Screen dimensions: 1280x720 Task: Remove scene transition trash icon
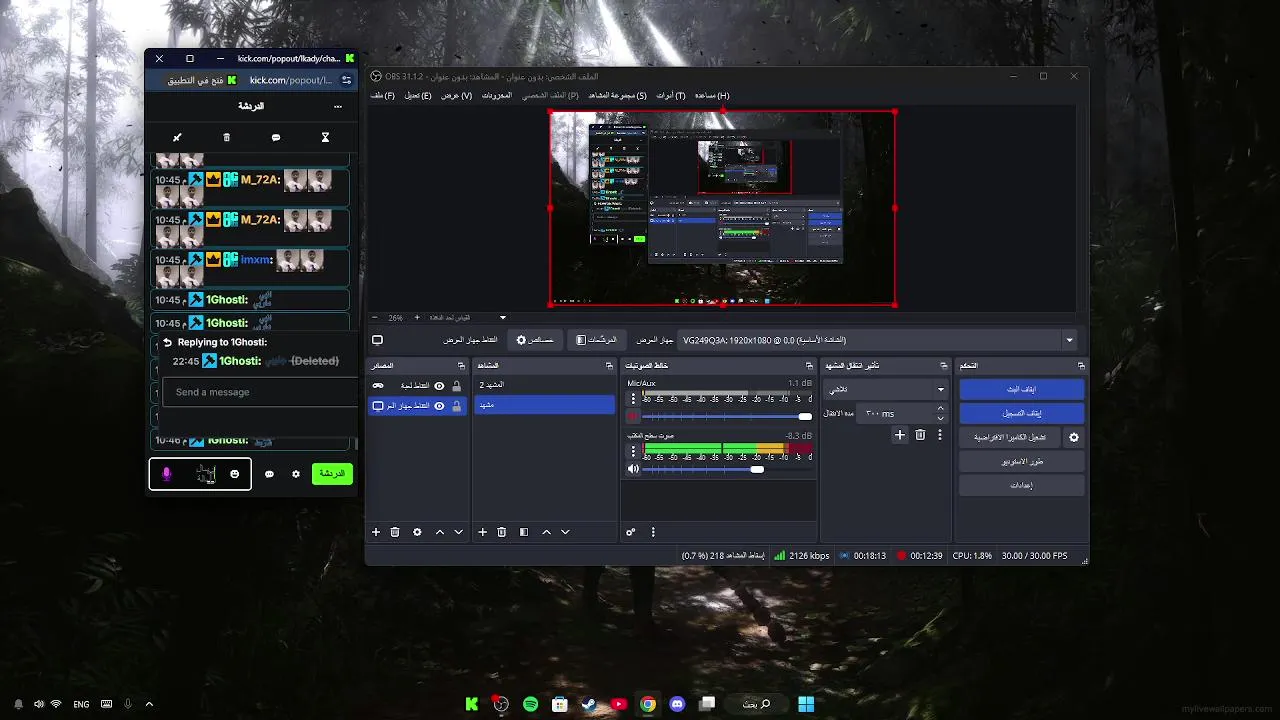coord(920,435)
